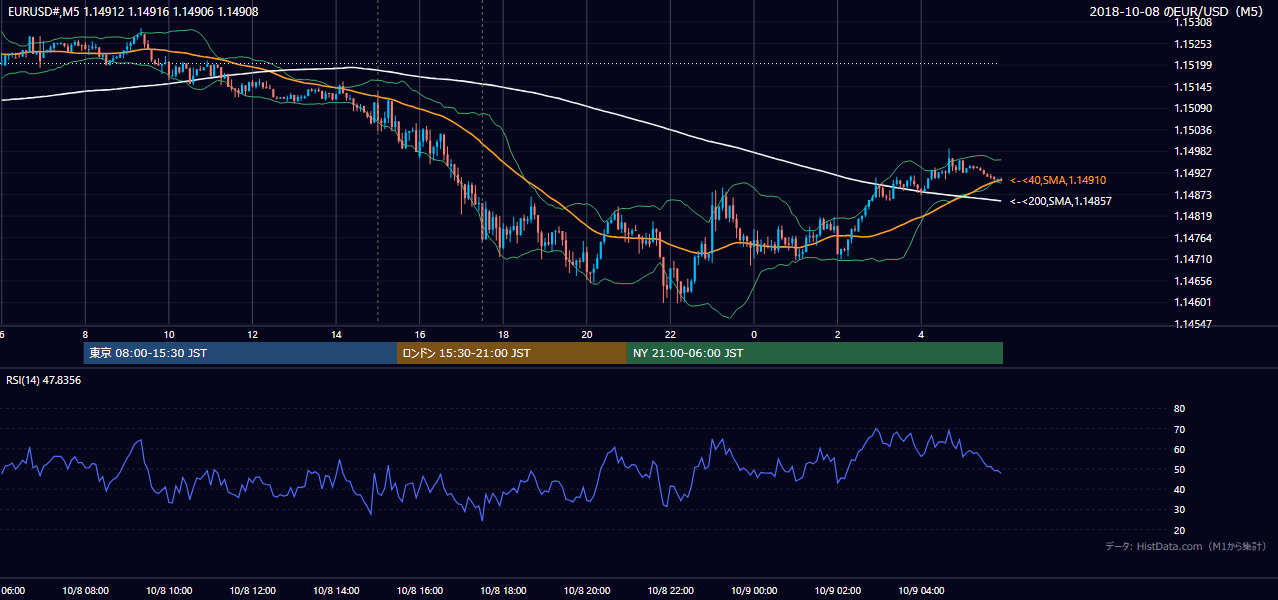1278x600 pixels.
Task: Select the 40 SMA value label 1.14910
Action: coord(1058,180)
